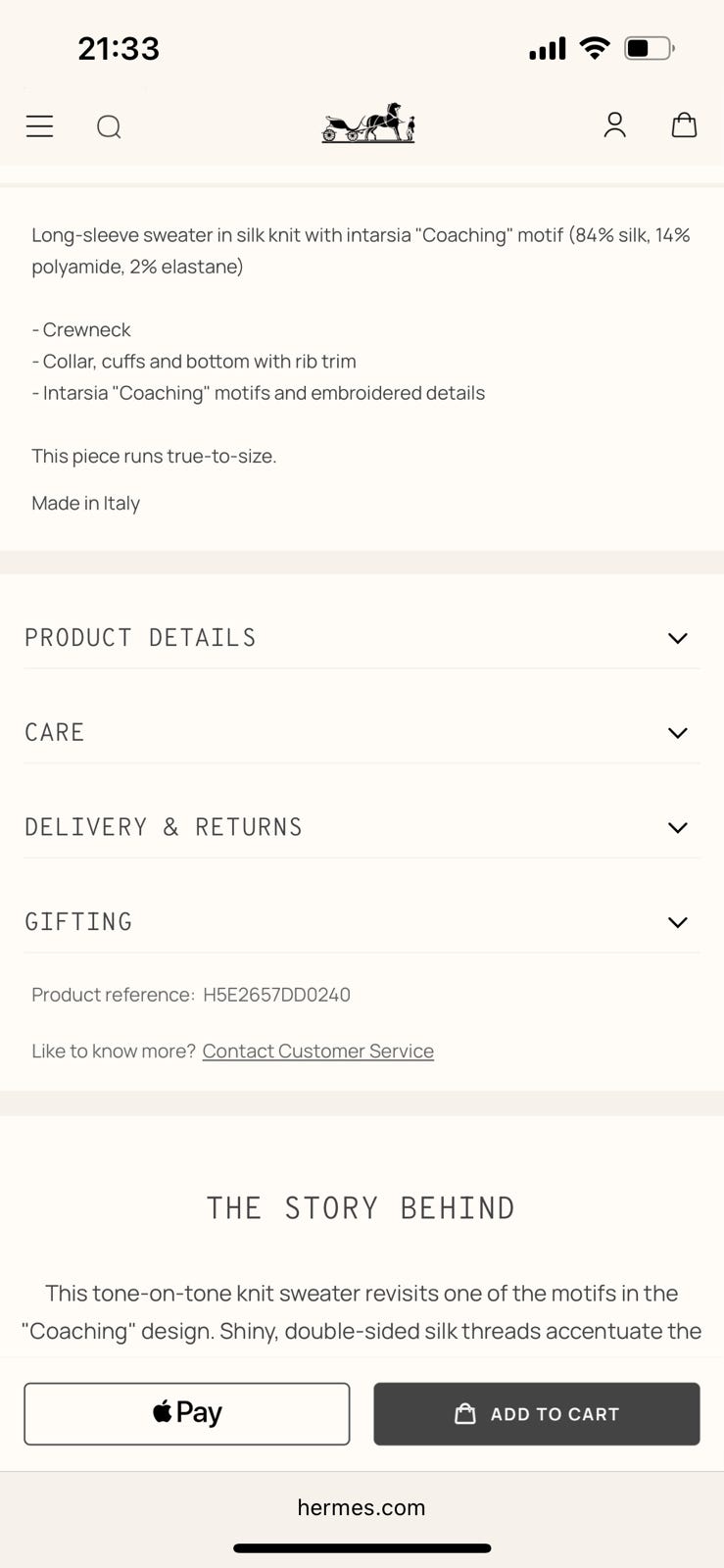Follow the Contact Customer Service link
The width and height of the screenshot is (724, 1568).
click(317, 1051)
